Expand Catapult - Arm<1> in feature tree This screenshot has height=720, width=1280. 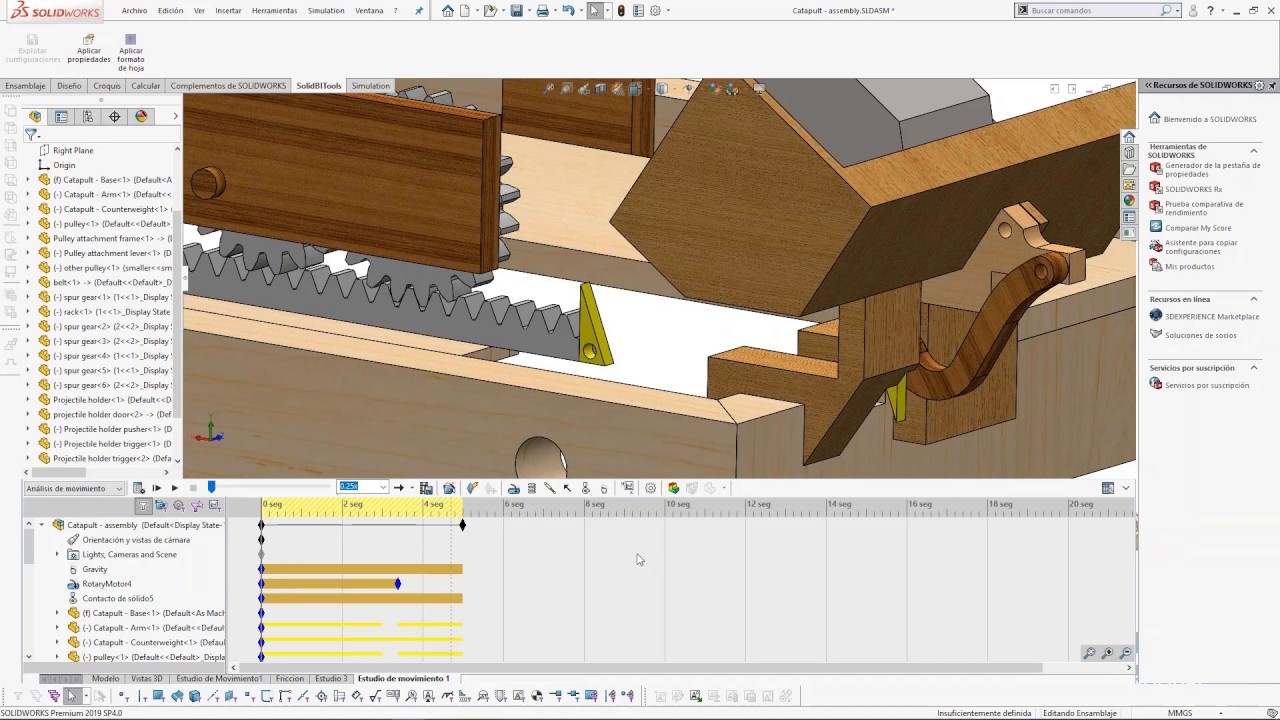click(x=28, y=194)
